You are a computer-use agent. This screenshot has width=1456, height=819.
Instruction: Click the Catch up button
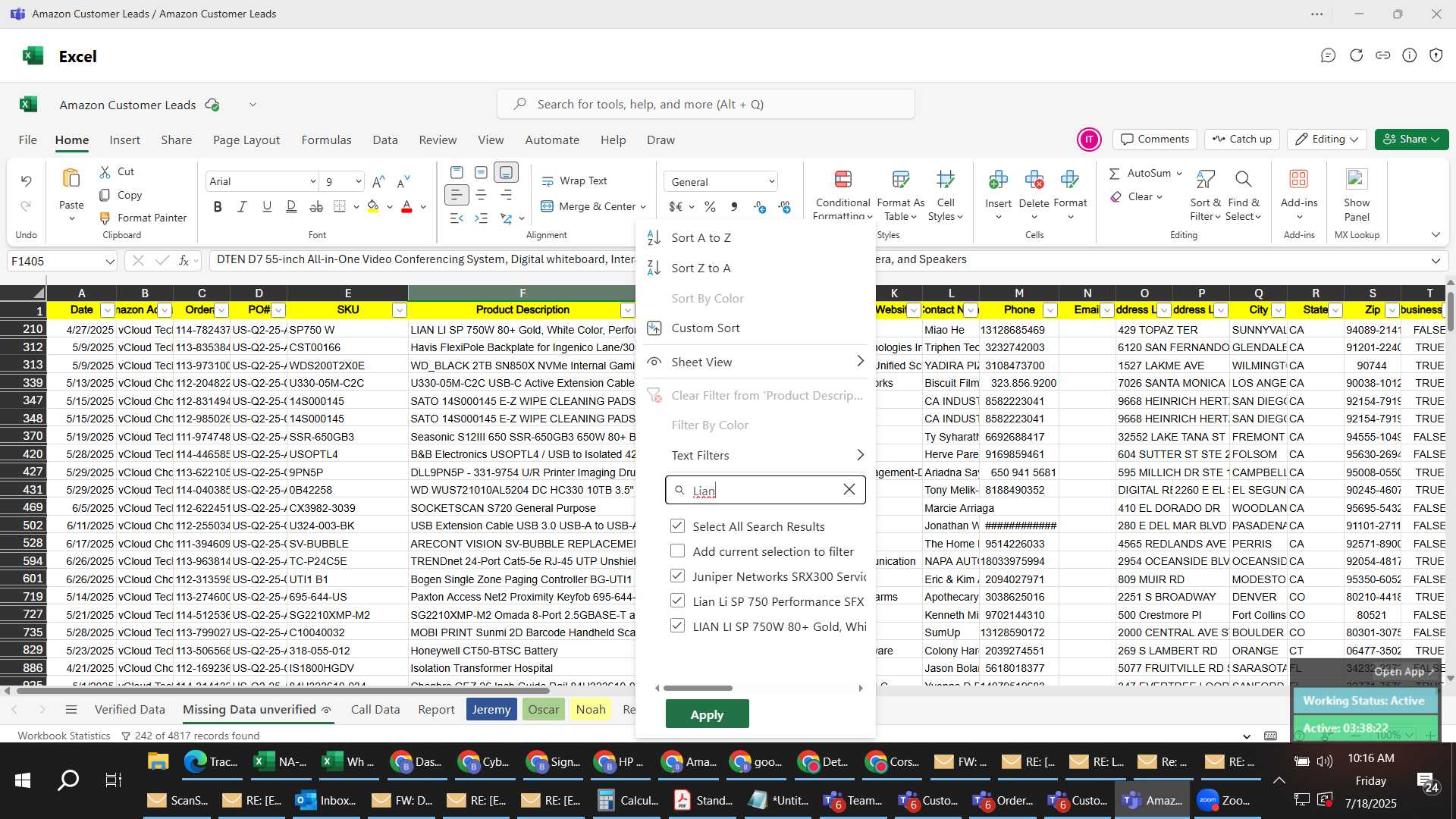tap(1241, 140)
